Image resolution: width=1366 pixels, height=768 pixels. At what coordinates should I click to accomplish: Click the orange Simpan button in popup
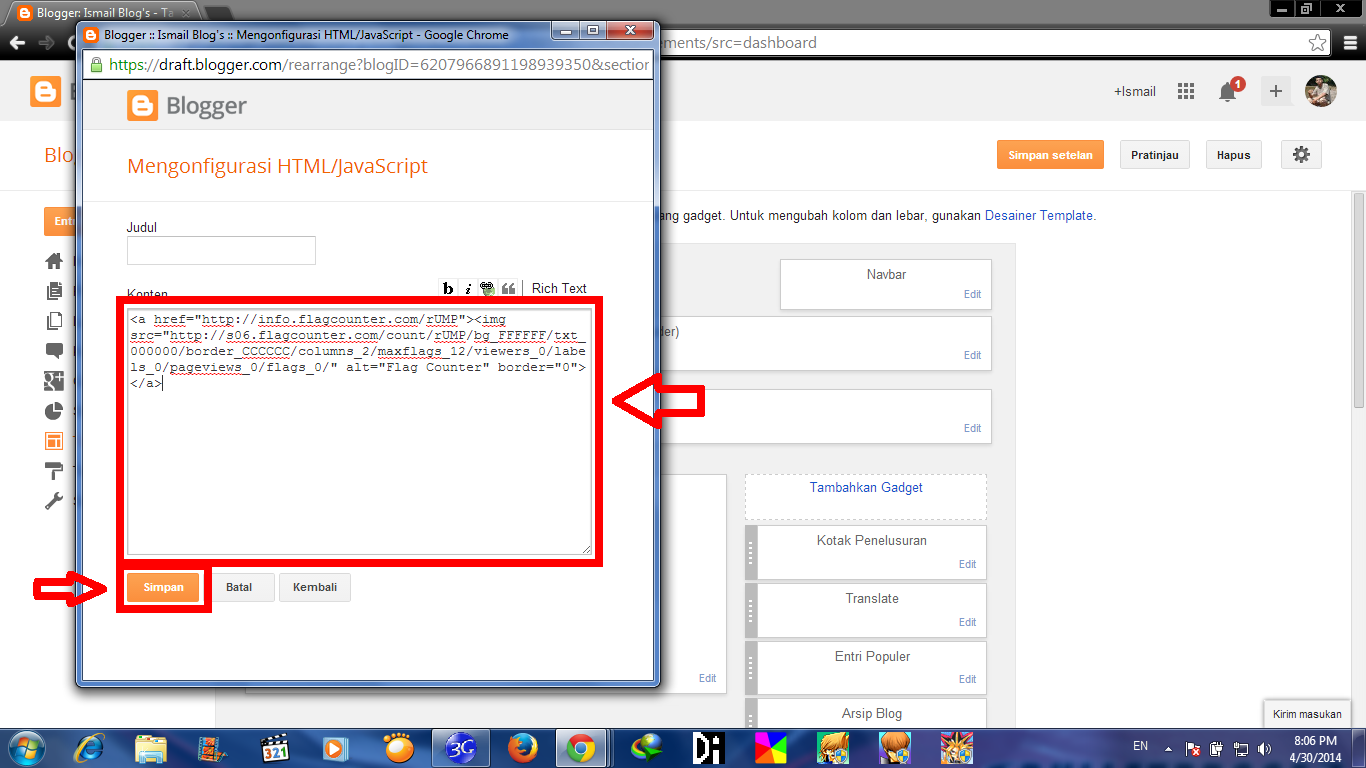164,587
